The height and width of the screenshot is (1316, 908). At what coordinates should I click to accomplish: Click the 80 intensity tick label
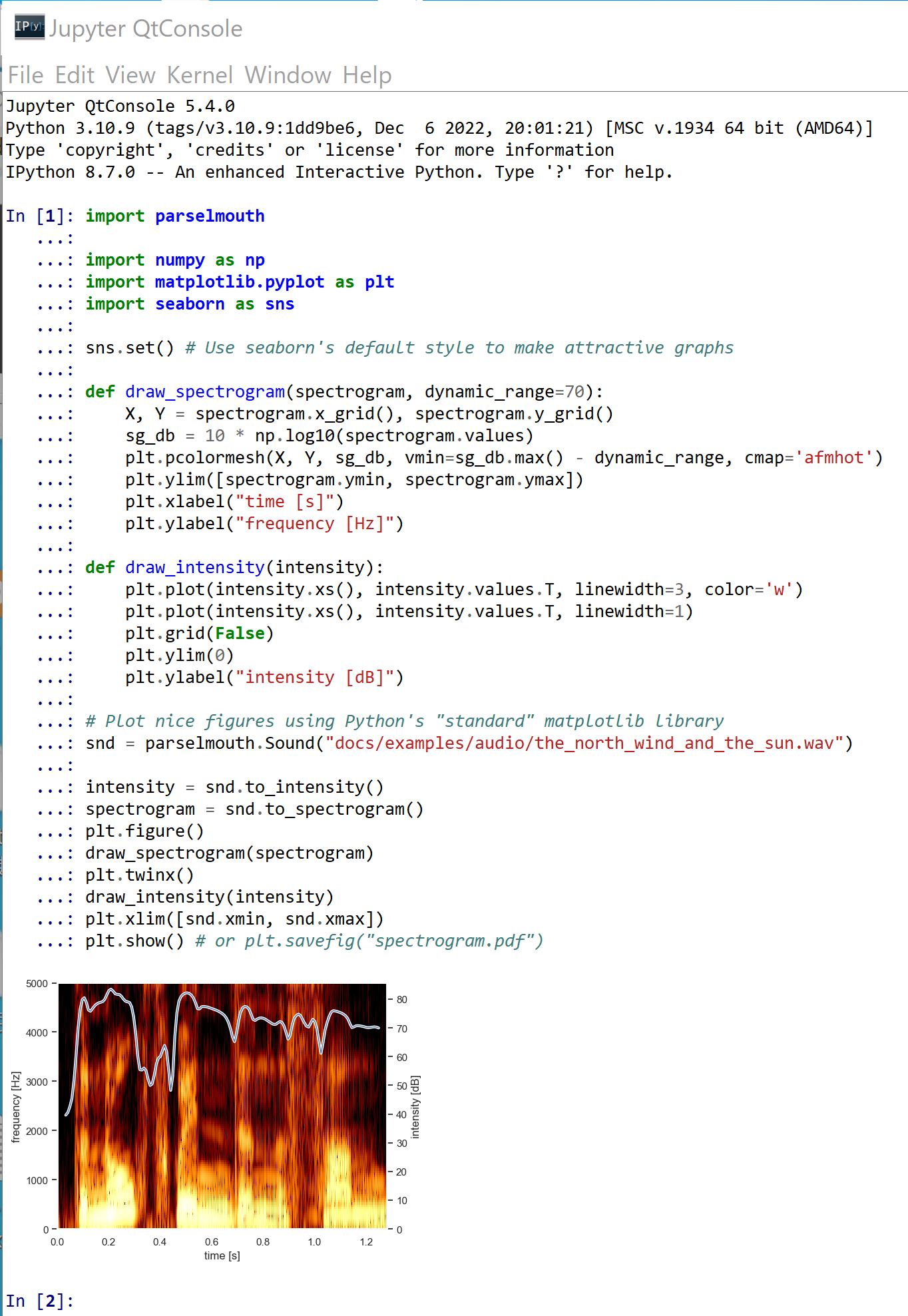402,1000
